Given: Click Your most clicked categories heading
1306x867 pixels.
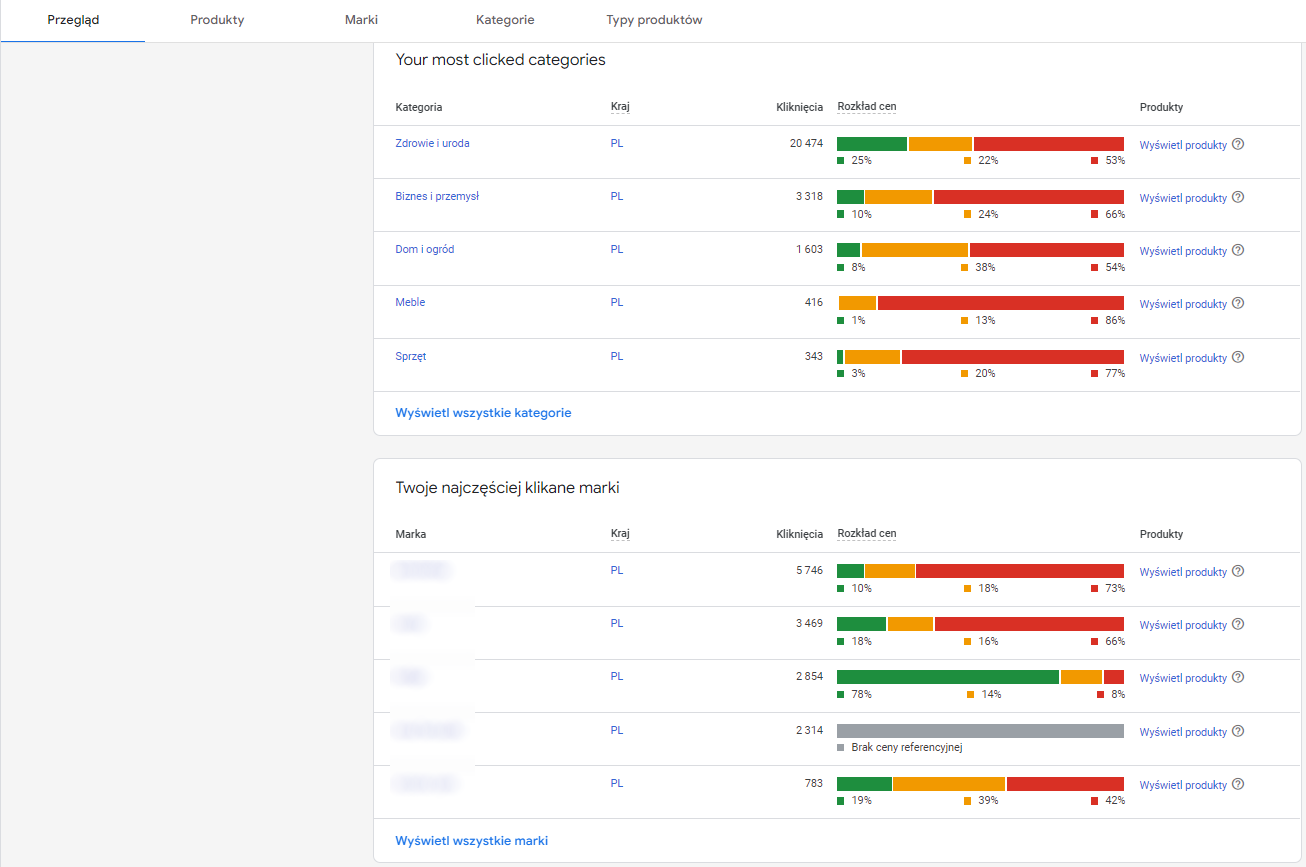Looking at the screenshot, I should coord(500,60).
